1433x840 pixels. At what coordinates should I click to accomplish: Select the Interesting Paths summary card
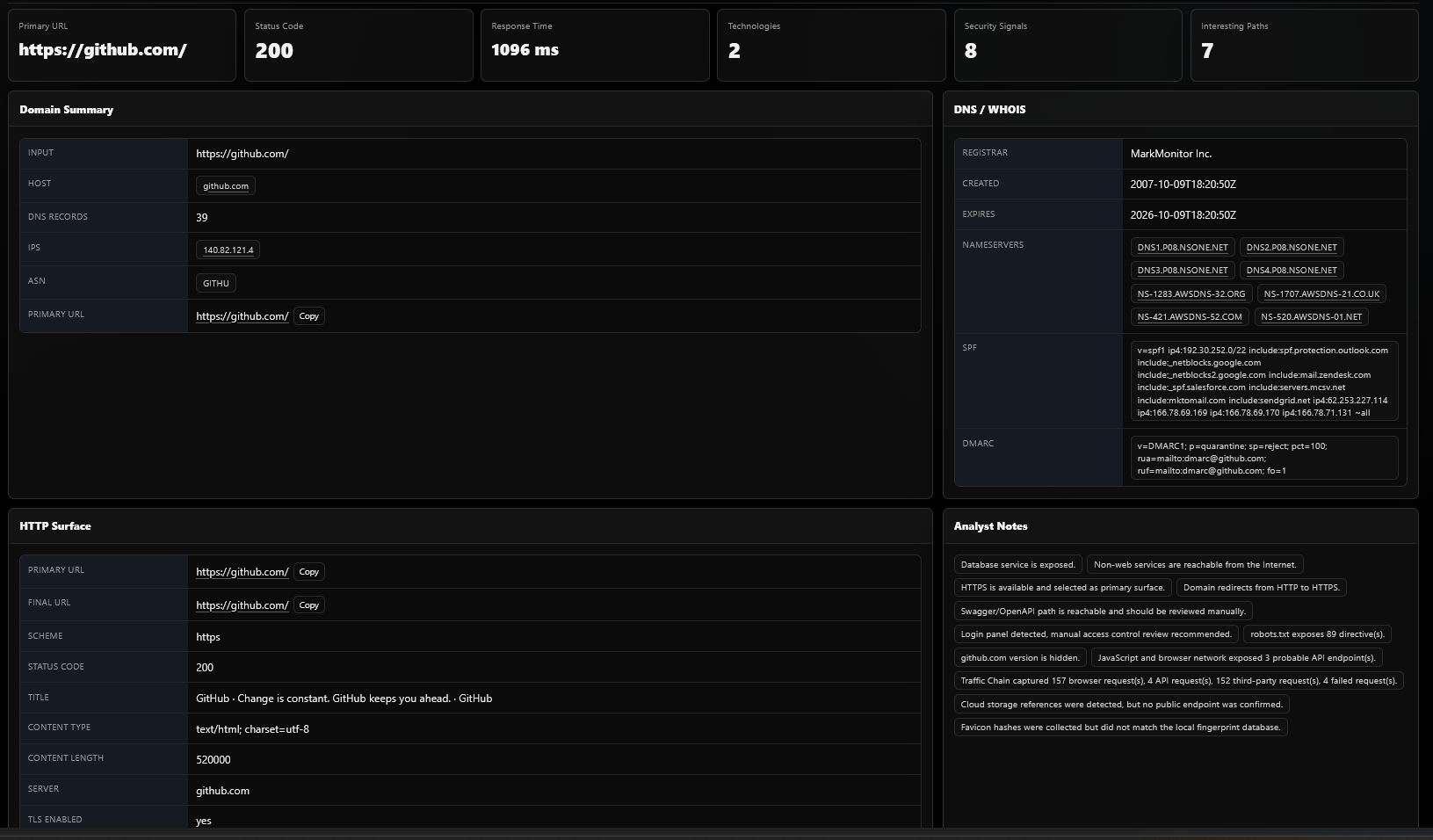coord(1304,45)
